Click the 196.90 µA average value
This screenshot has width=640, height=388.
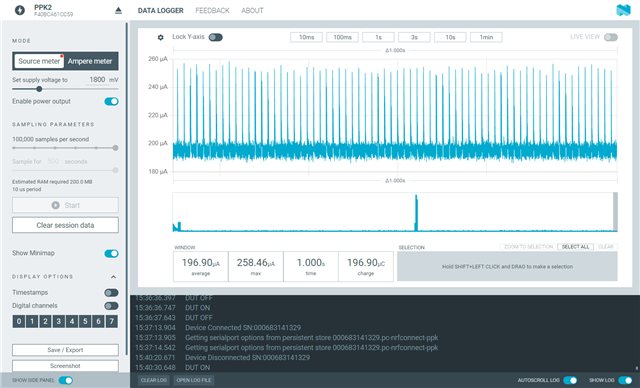200,263
